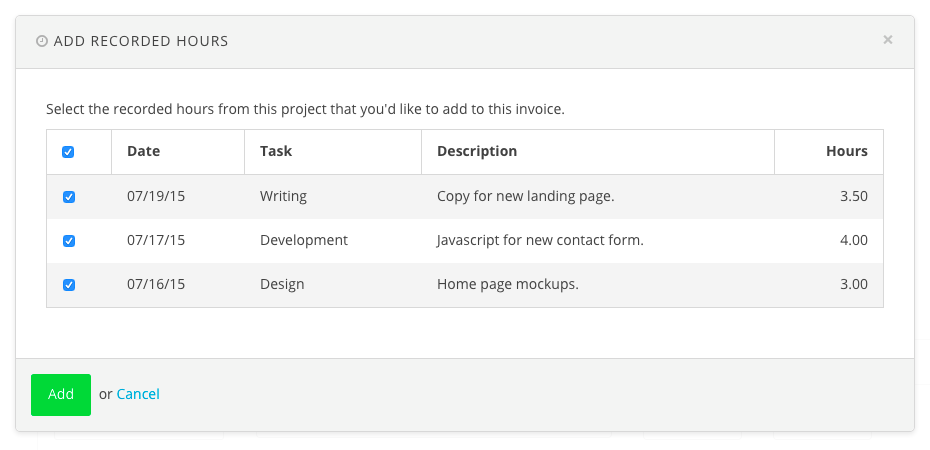Viewport: 930px width, 450px height.
Task: Uncheck the 07/16/15 Design entry
Action: (x=69, y=285)
